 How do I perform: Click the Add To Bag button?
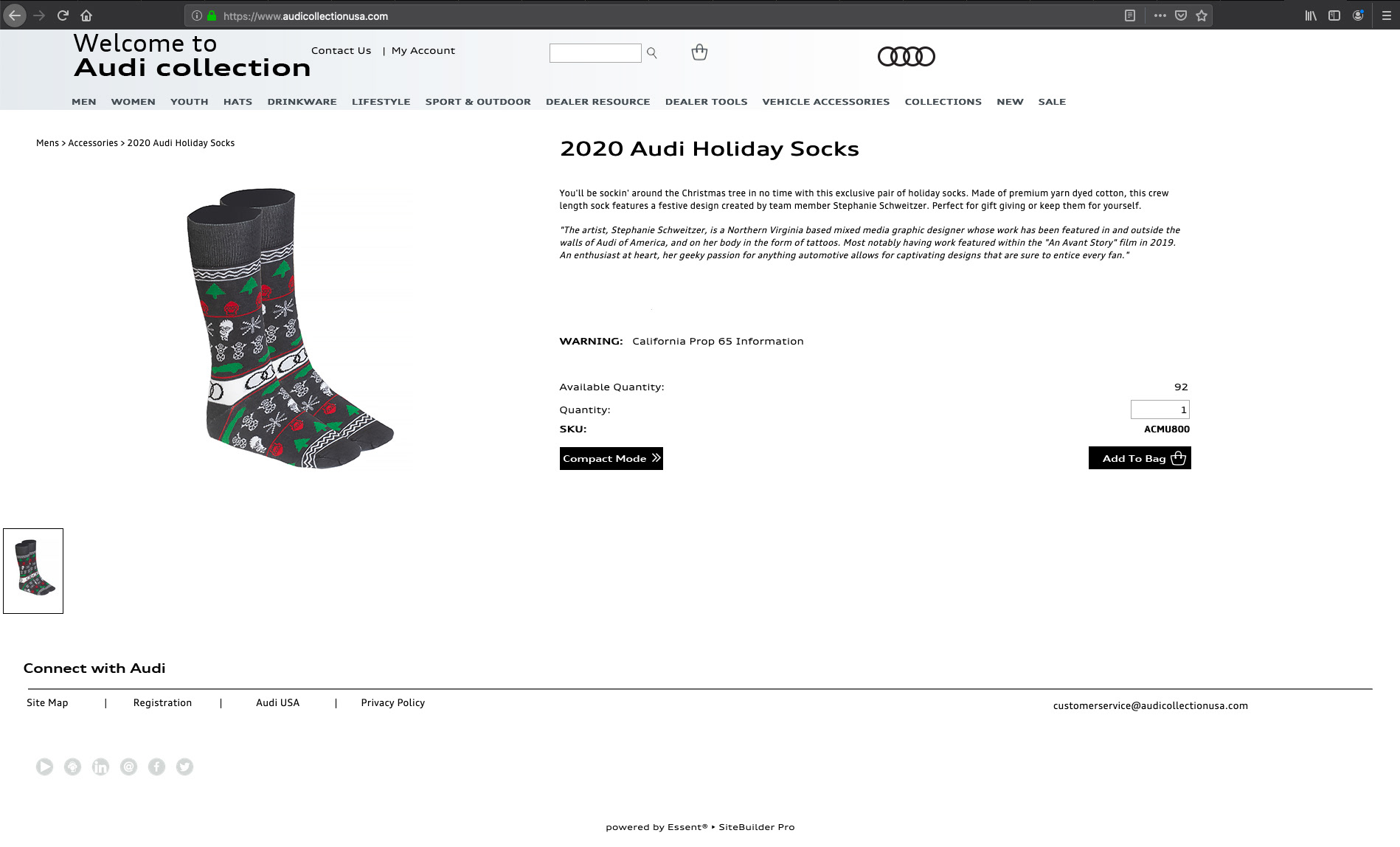[x=1140, y=457]
